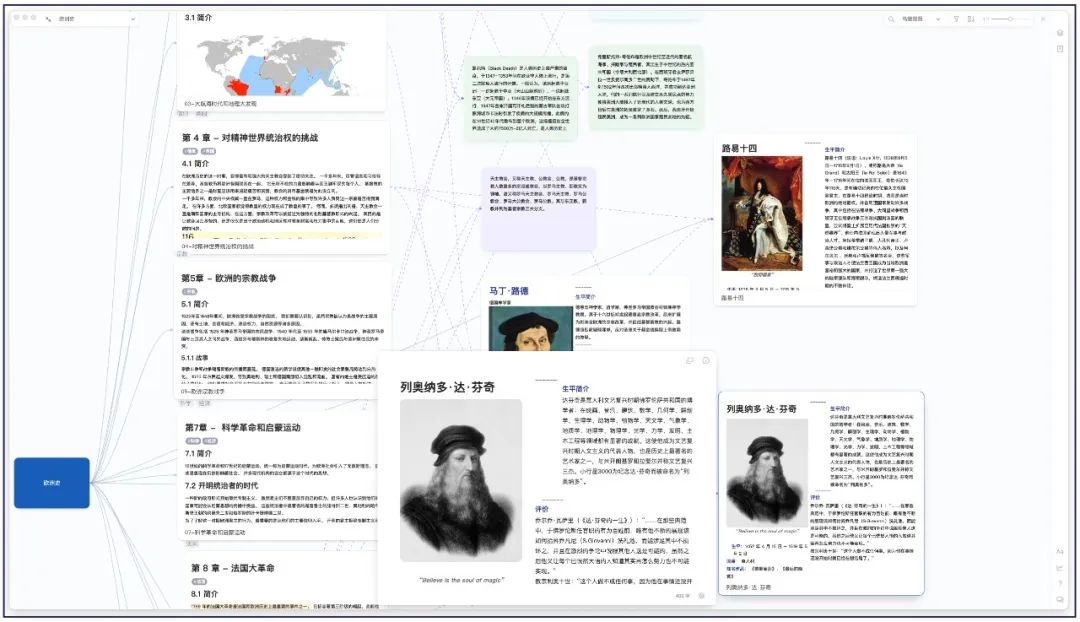Open the '第 4 章 – 对精神世界统治权的挑战' card title

[x=250, y=138]
